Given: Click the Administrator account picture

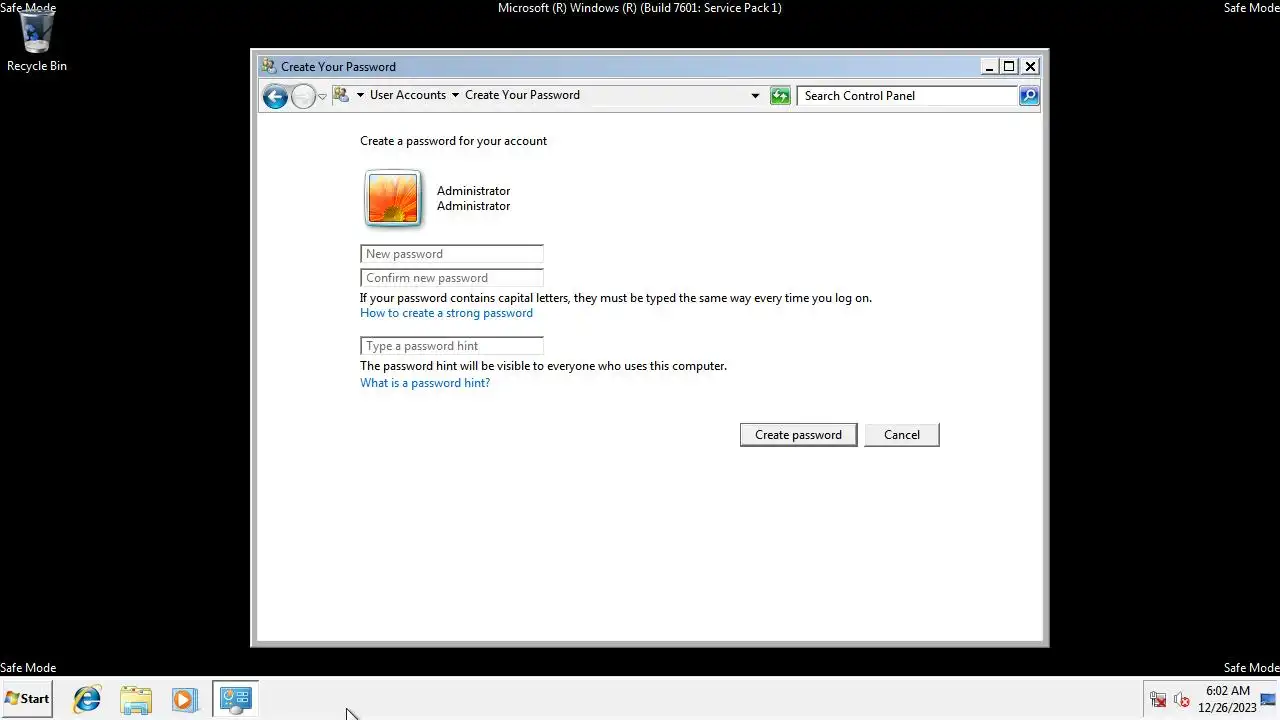Looking at the screenshot, I should tap(393, 198).
